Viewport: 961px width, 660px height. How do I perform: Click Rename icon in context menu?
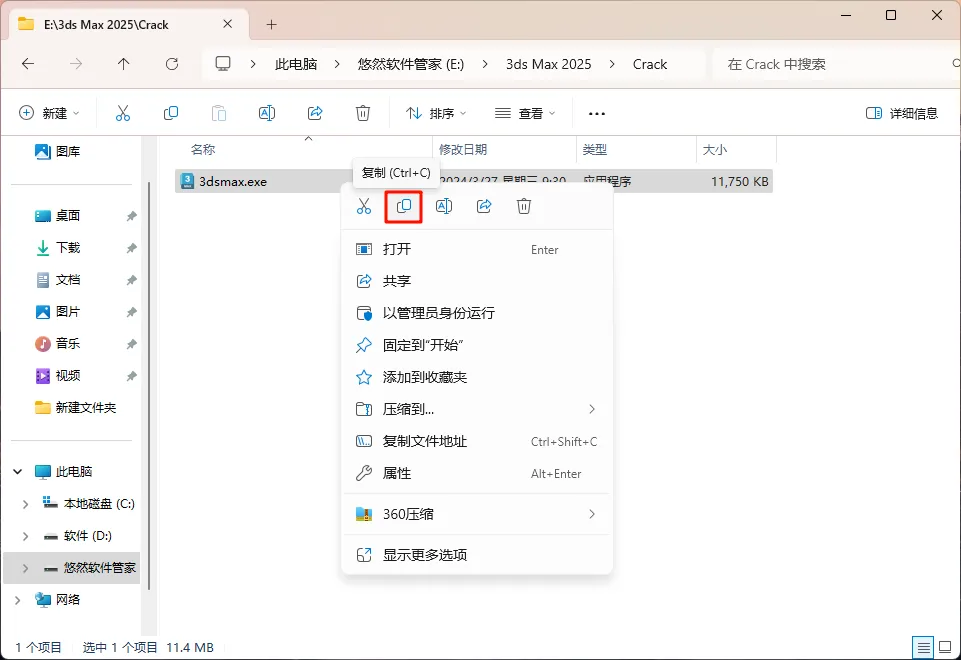(x=444, y=207)
